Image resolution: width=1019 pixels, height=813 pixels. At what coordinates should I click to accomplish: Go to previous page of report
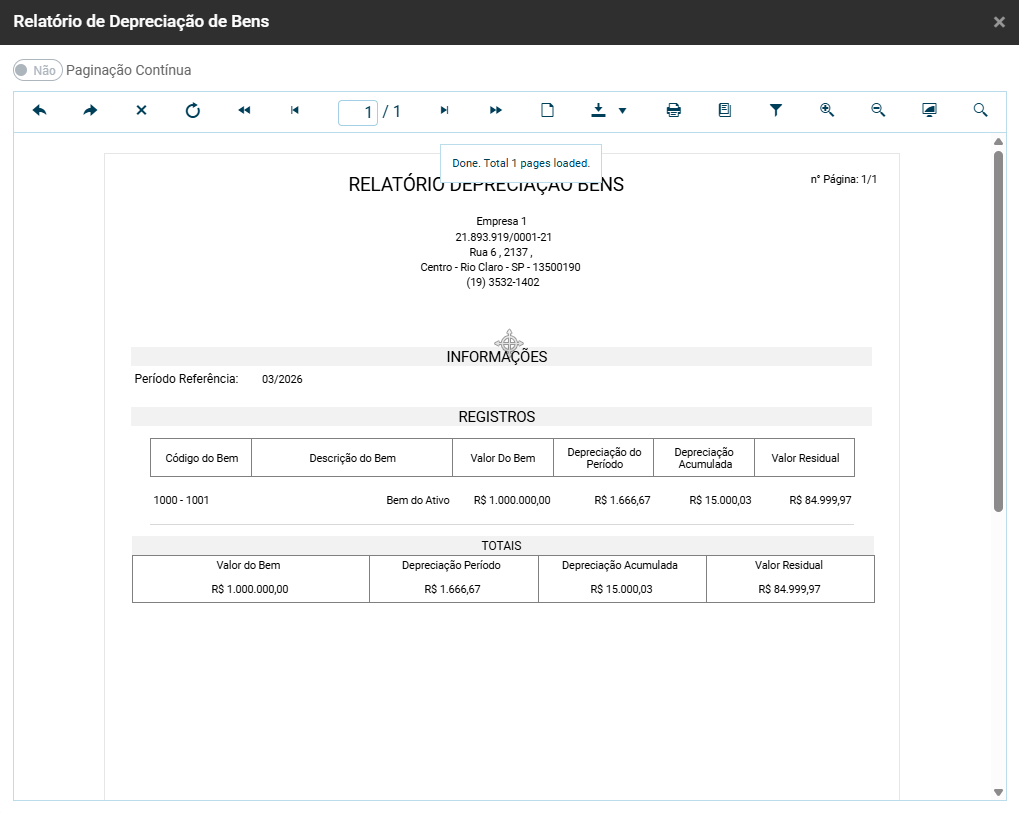[x=295, y=111]
